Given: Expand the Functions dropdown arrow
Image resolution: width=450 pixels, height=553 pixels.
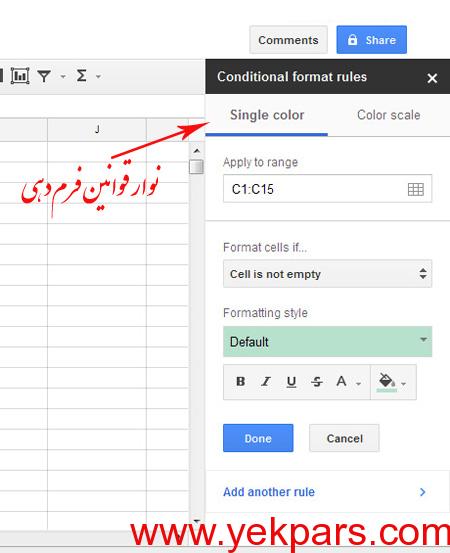Looking at the screenshot, I should 98,76.
